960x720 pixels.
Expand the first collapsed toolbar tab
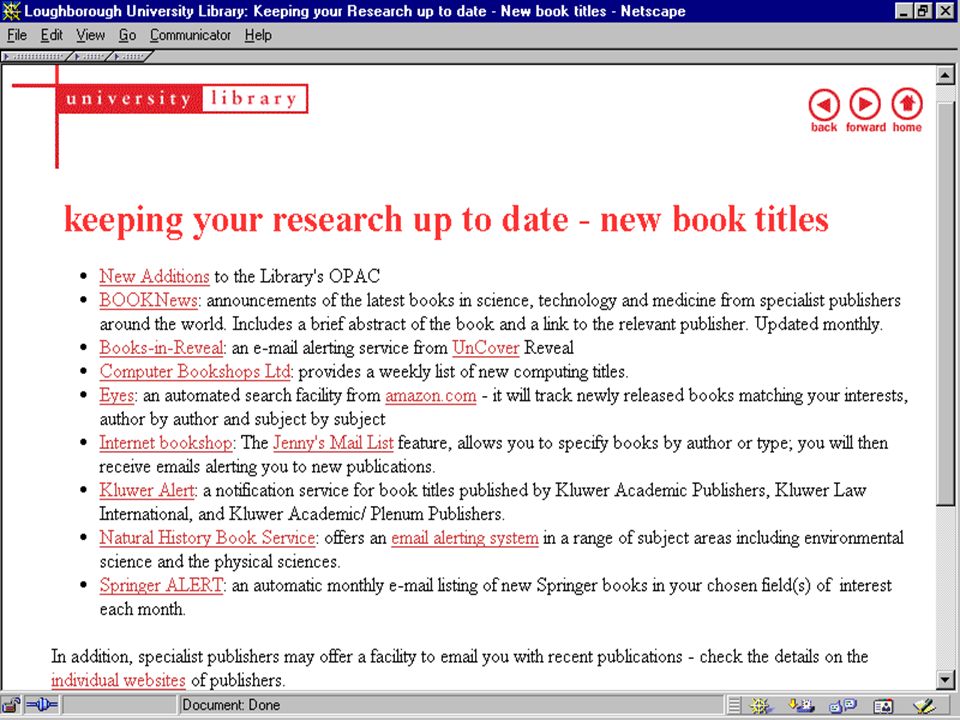point(36,56)
